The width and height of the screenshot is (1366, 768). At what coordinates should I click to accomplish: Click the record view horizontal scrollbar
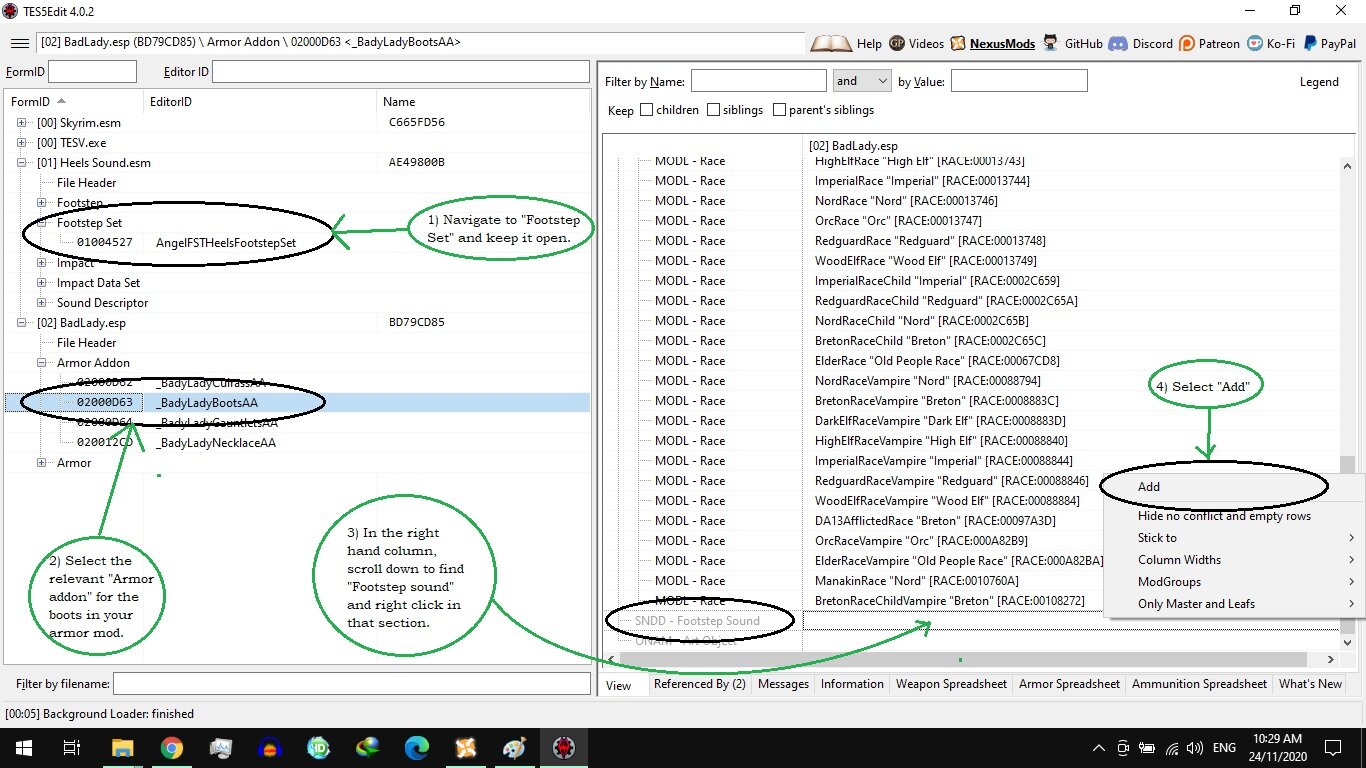tap(964, 660)
